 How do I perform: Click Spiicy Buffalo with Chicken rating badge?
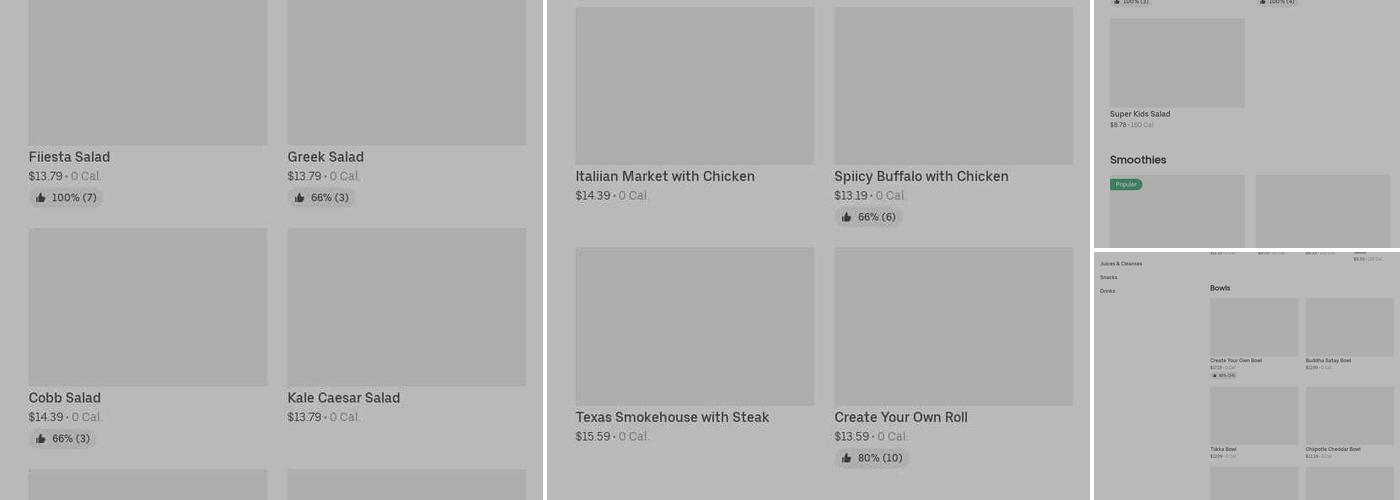tap(868, 217)
